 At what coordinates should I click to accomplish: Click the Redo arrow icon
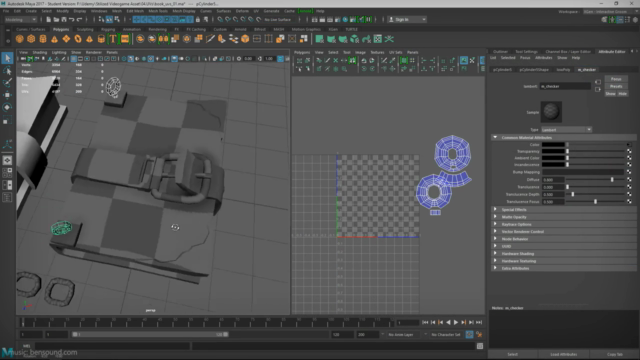[79, 19]
